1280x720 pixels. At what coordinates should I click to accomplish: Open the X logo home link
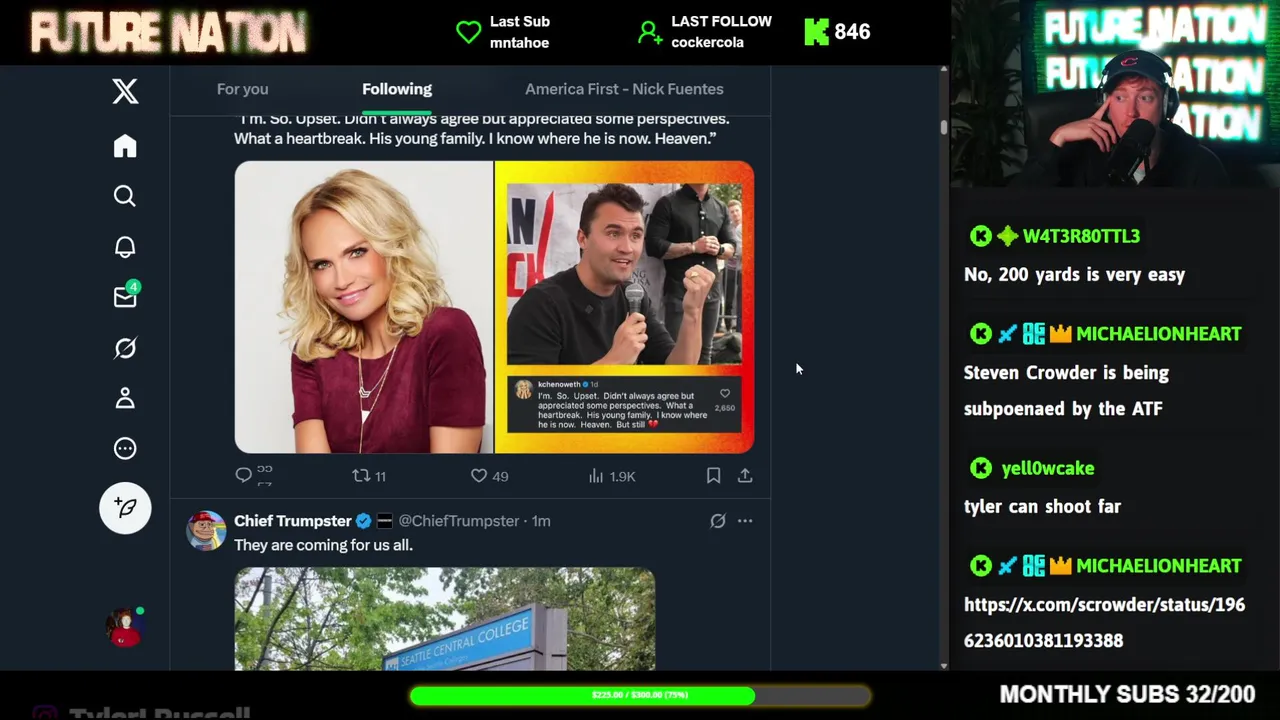[125, 91]
